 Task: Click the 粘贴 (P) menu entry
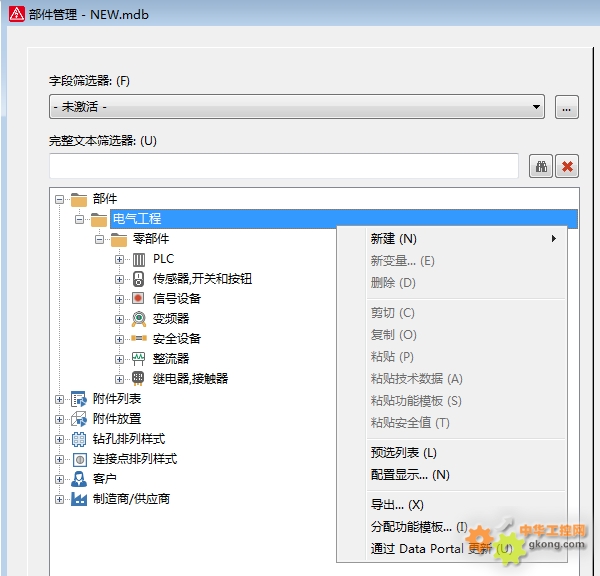tap(452, 357)
